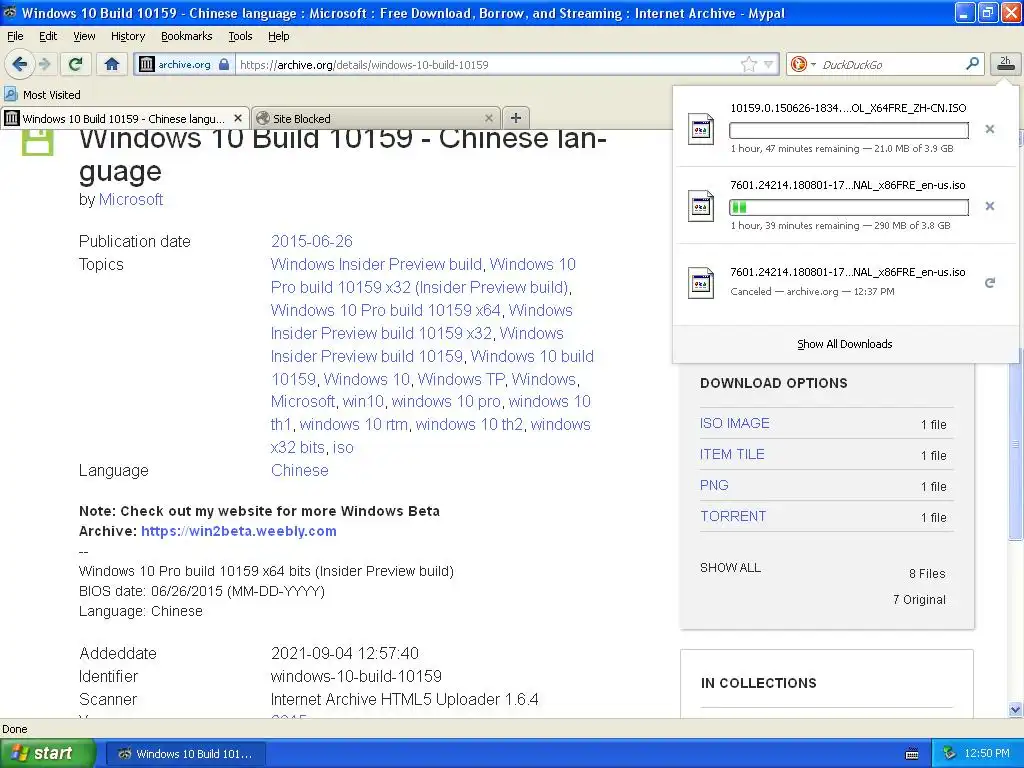Switch to the Site Blocked tab
The height and width of the screenshot is (768, 1024).
pos(376,118)
